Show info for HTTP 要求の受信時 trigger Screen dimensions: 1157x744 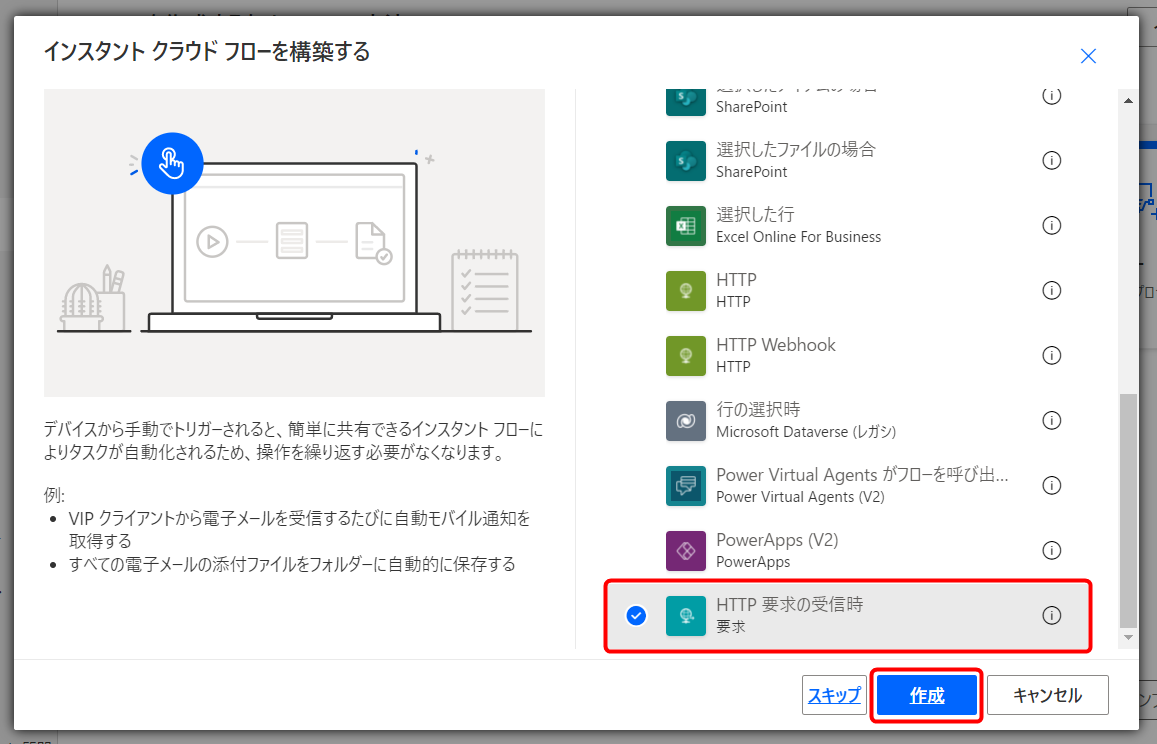(x=1051, y=615)
